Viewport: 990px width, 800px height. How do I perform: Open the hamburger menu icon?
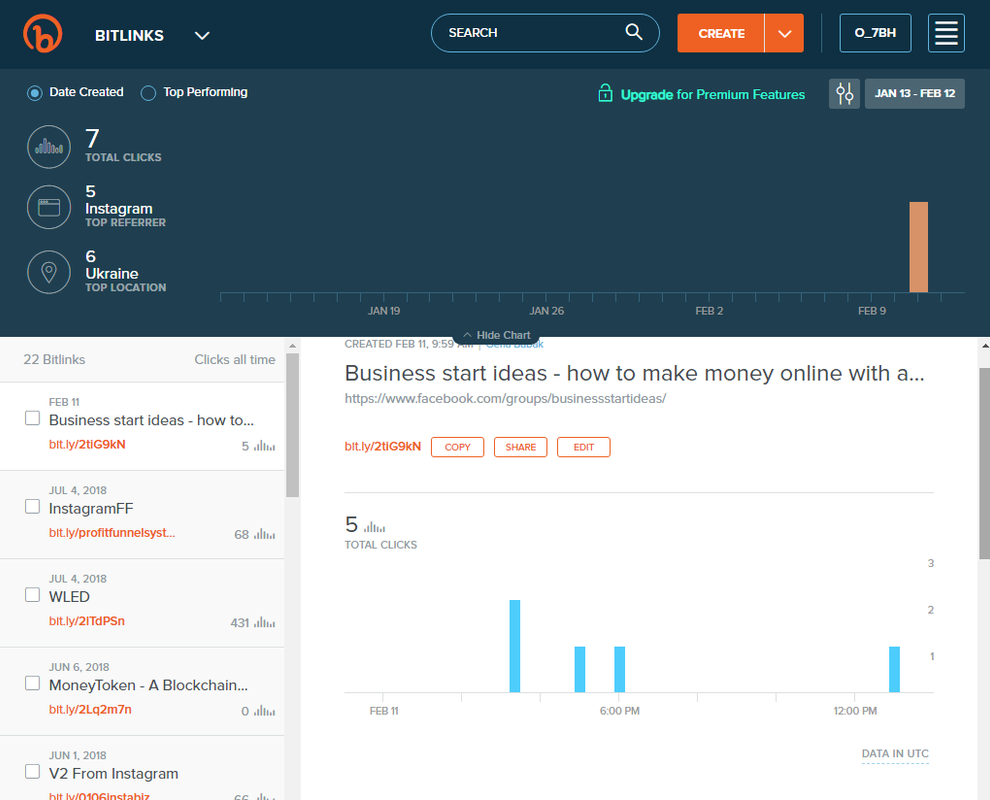[x=946, y=33]
